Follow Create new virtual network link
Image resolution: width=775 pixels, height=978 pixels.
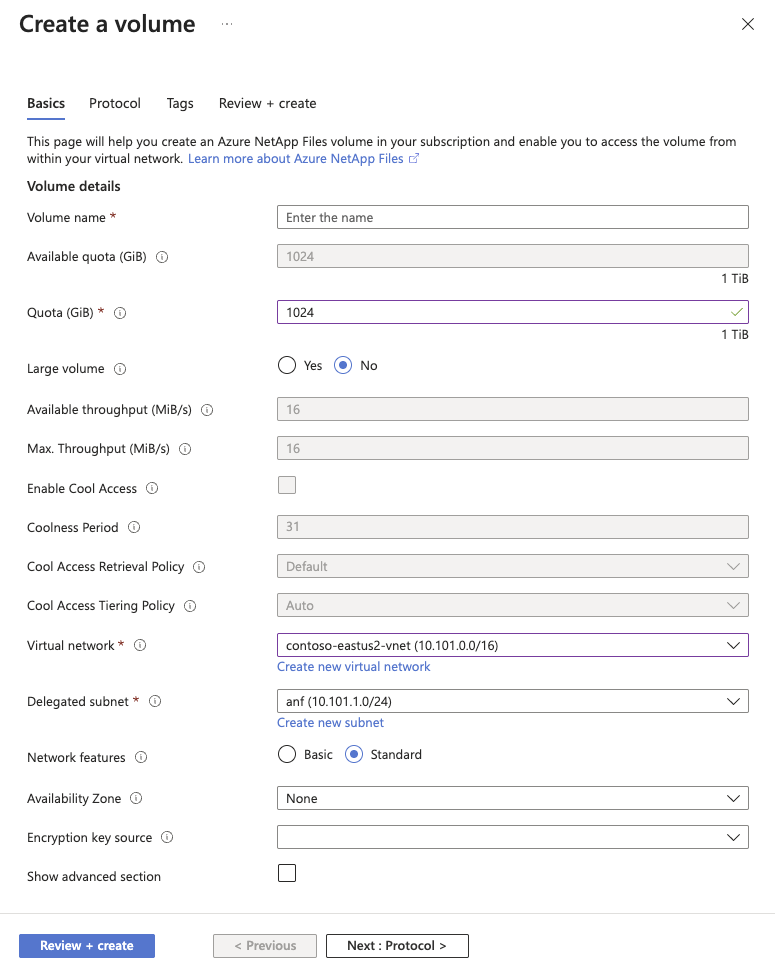point(353,667)
